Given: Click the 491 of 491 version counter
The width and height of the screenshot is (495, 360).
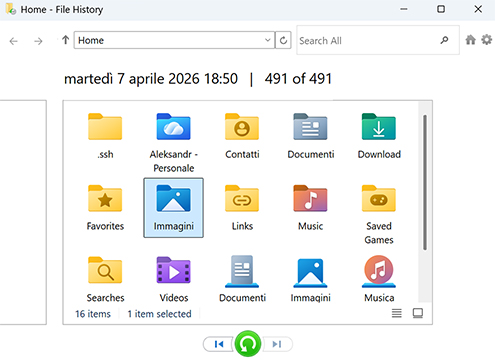Looking at the screenshot, I should click(298, 79).
